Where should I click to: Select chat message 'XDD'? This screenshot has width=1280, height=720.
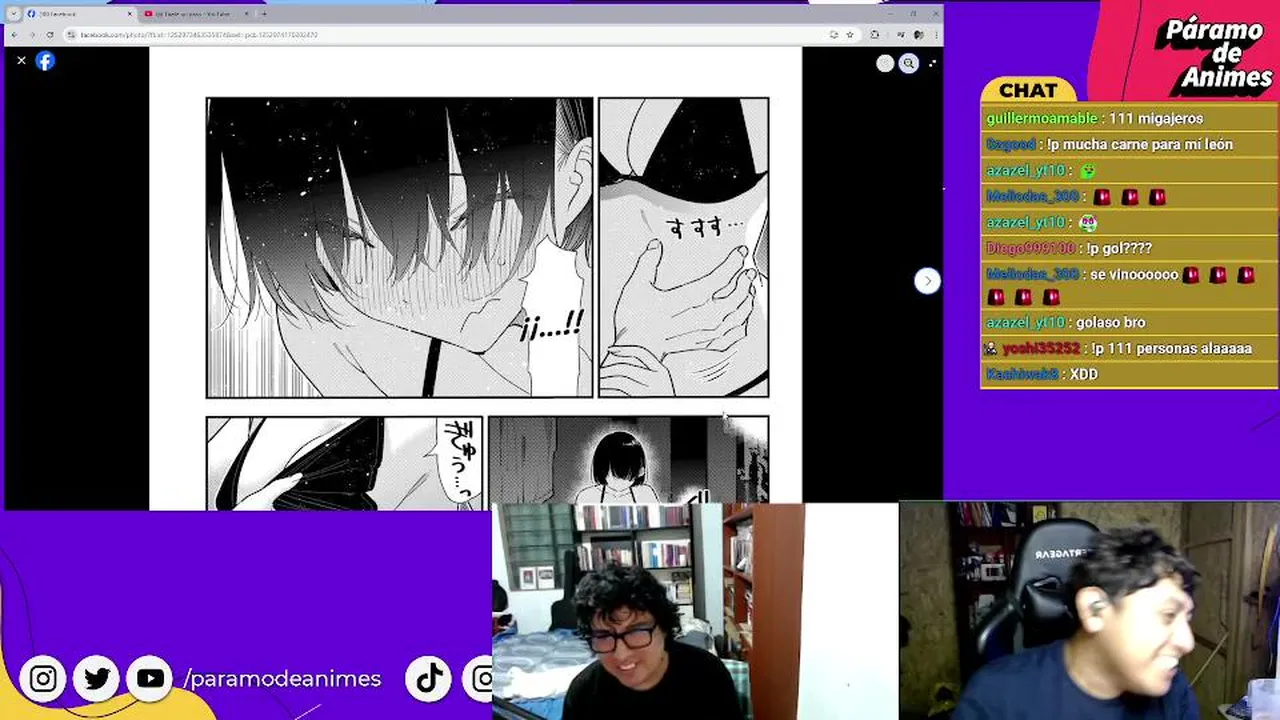(1084, 374)
